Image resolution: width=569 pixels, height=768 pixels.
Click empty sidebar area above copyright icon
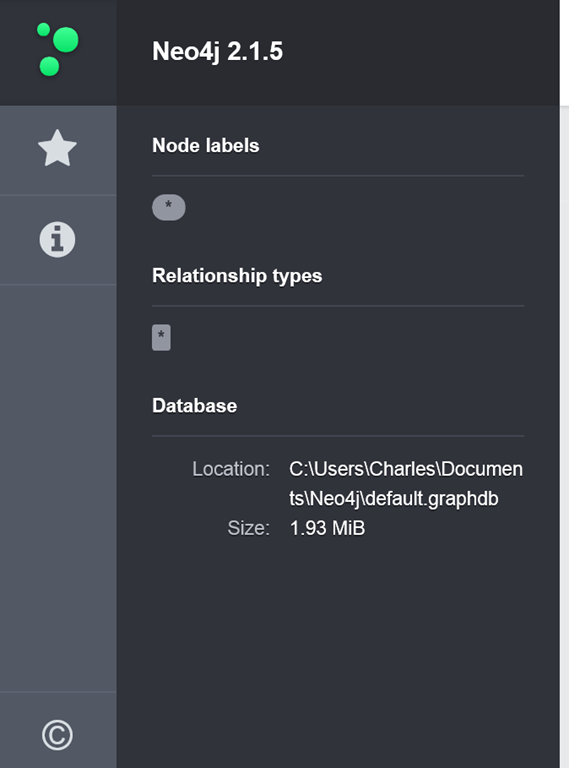(x=58, y=487)
